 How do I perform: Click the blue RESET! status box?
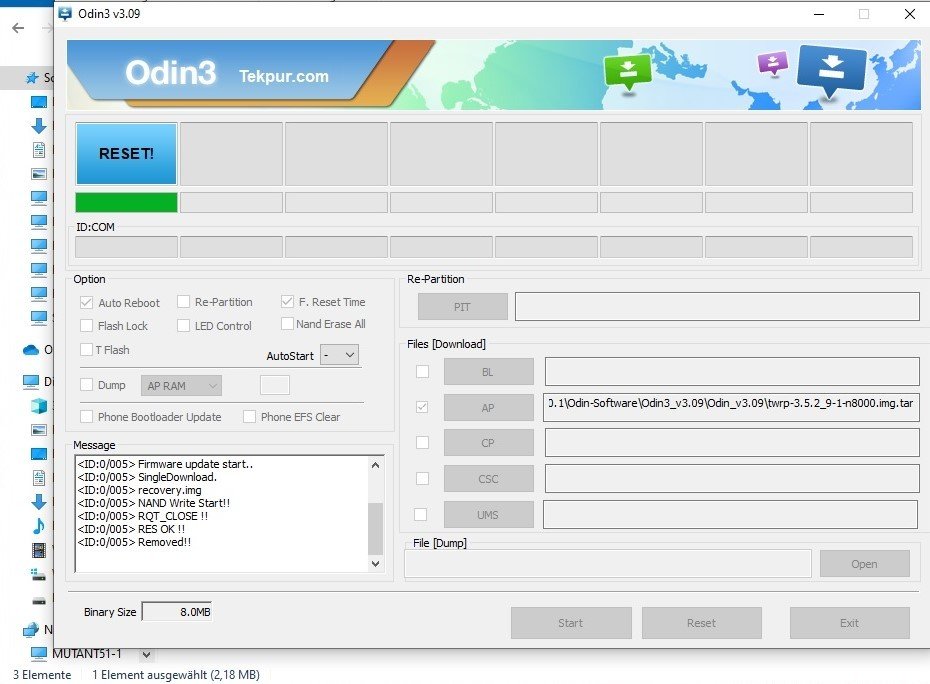click(x=126, y=154)
